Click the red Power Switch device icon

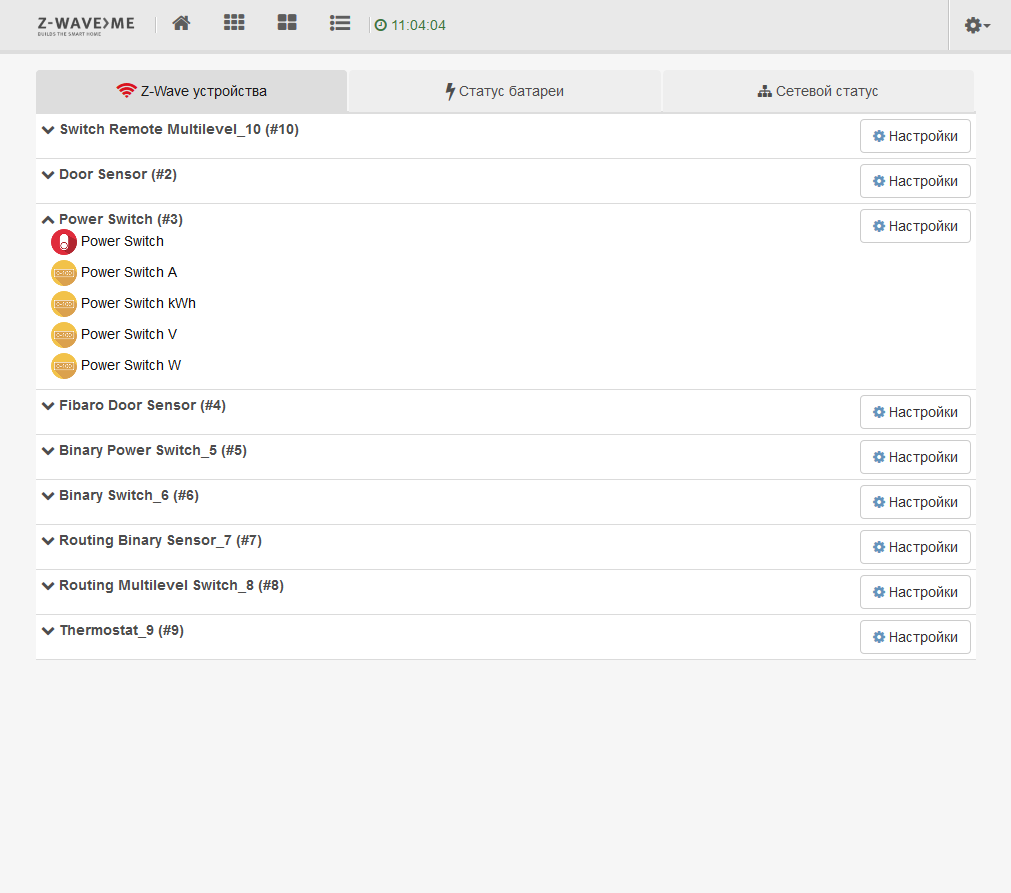64,242
